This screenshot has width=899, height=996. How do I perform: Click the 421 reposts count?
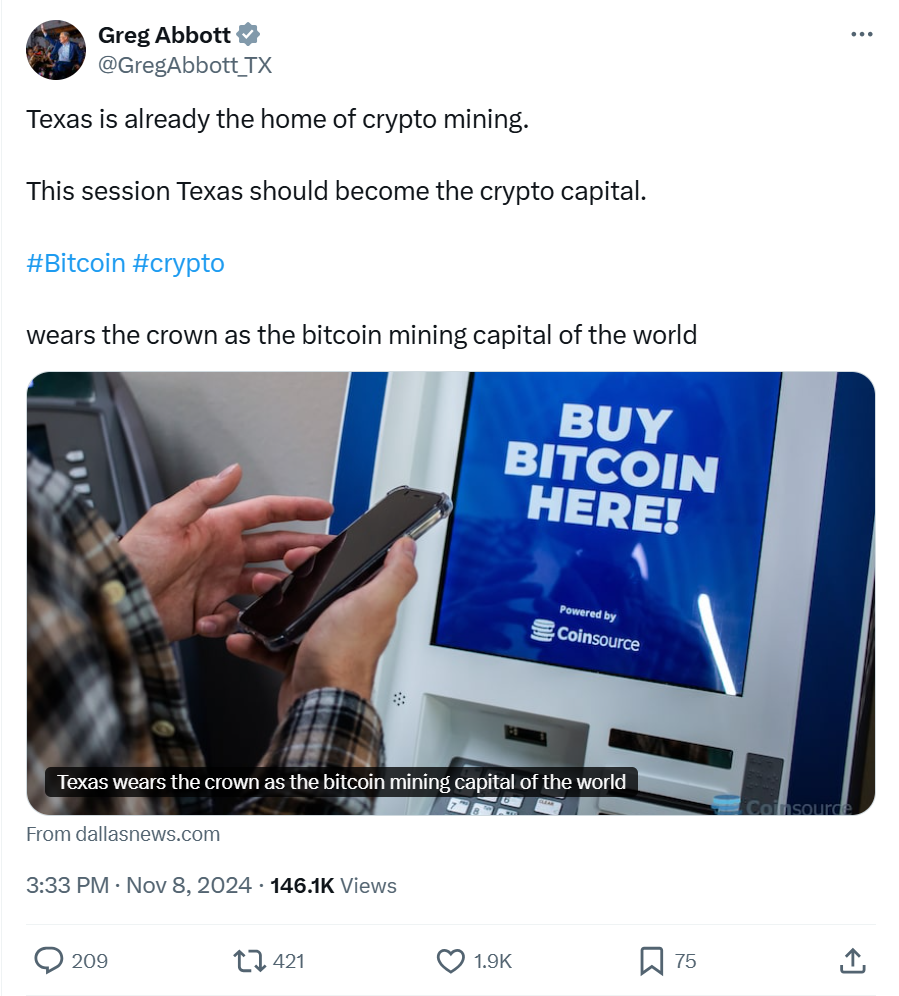click(288, 961)
